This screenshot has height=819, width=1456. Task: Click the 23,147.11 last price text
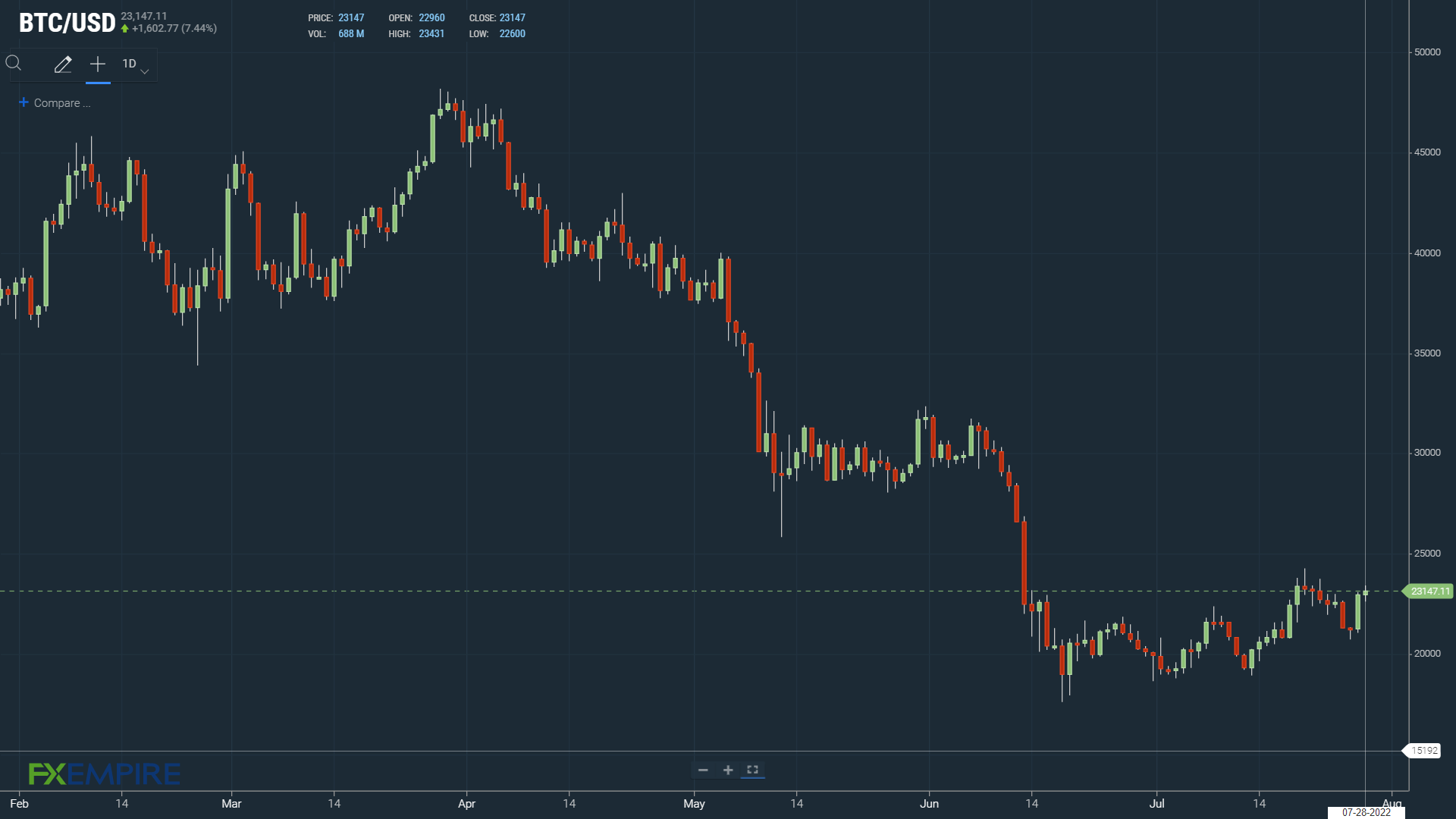coord(144,16)
